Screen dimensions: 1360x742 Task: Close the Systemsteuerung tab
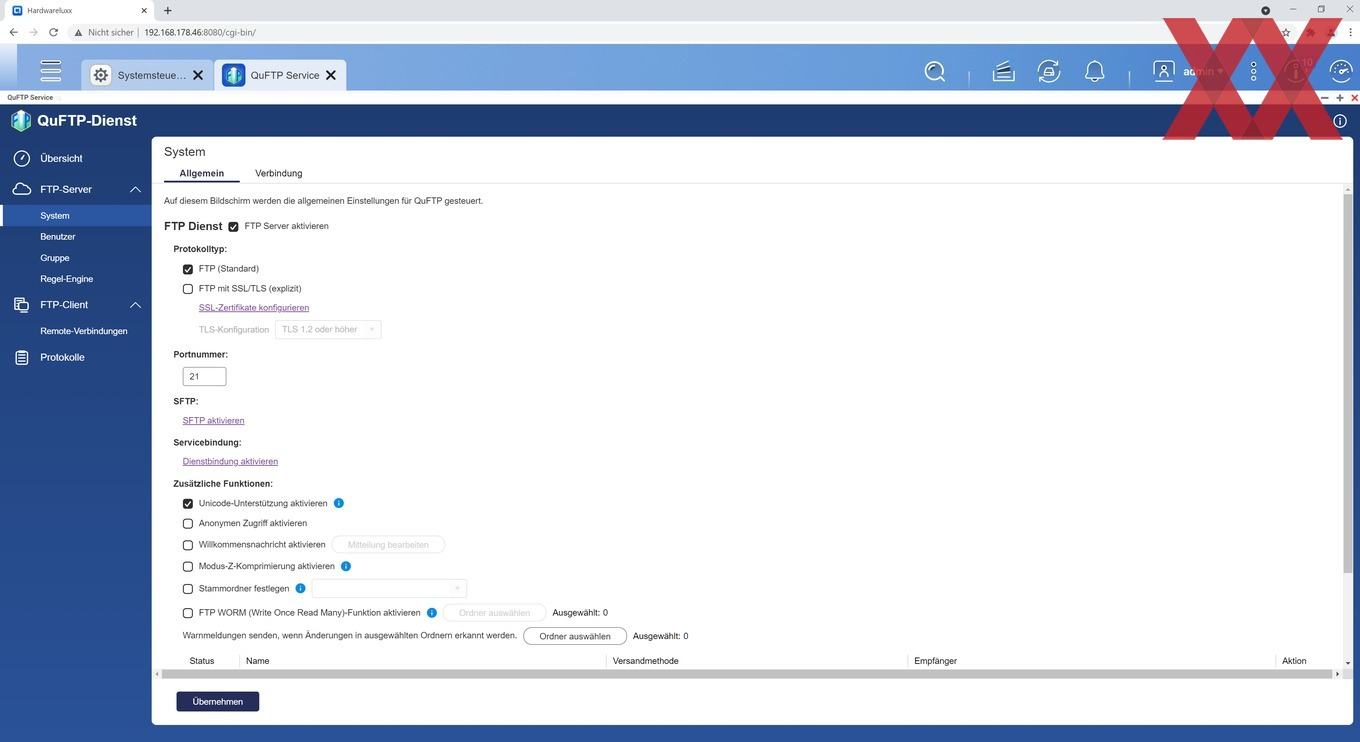[198, 75]
